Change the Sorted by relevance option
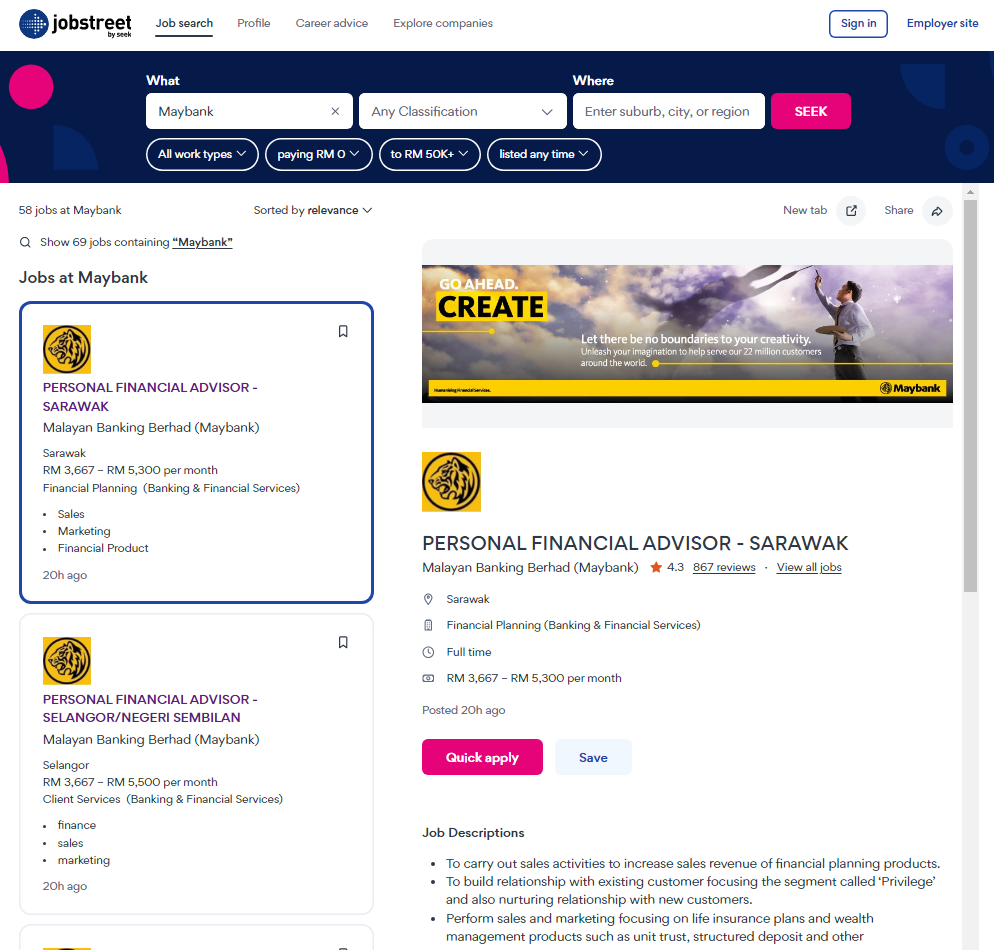 [x=313, y=210]
